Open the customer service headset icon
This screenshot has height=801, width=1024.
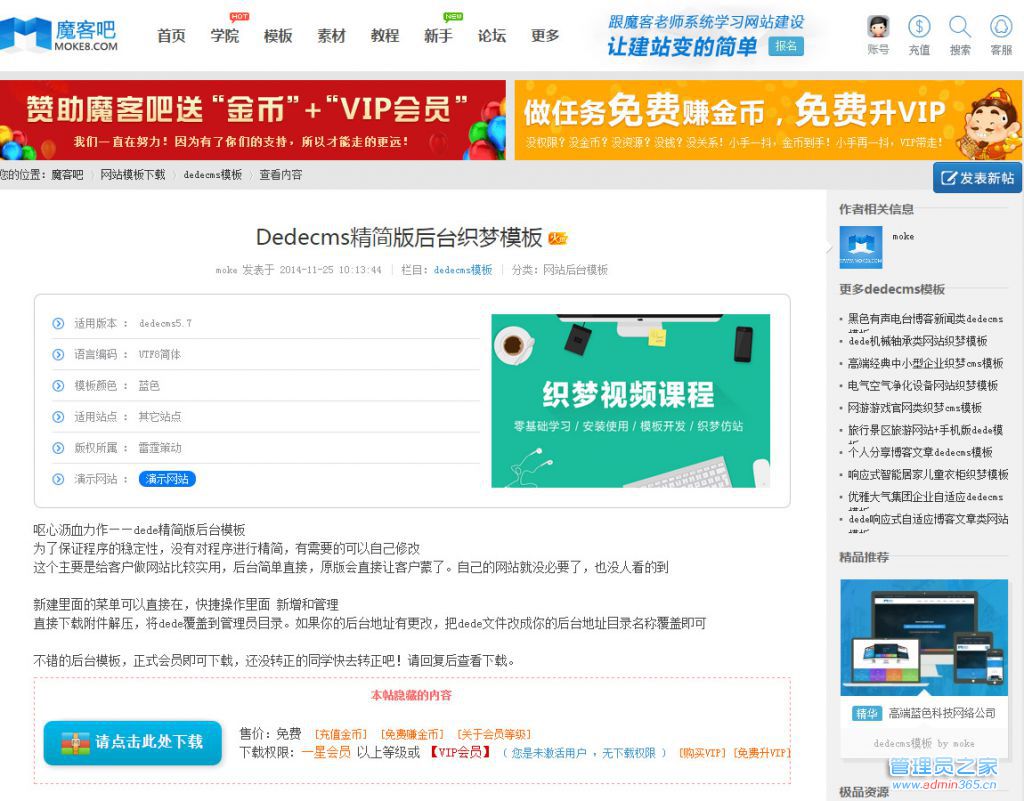pos(1000,27)
